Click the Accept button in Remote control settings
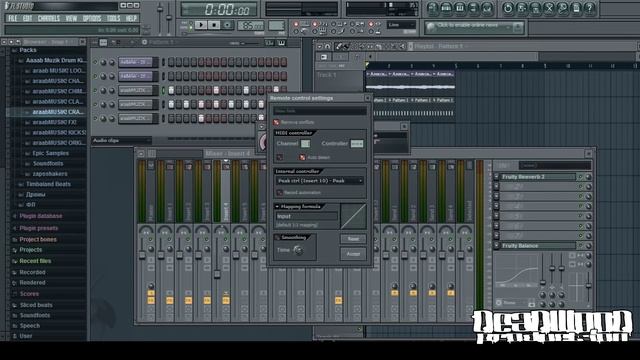Screen dimensions: 640x360 pyautogui.click(x=353, y=254)
